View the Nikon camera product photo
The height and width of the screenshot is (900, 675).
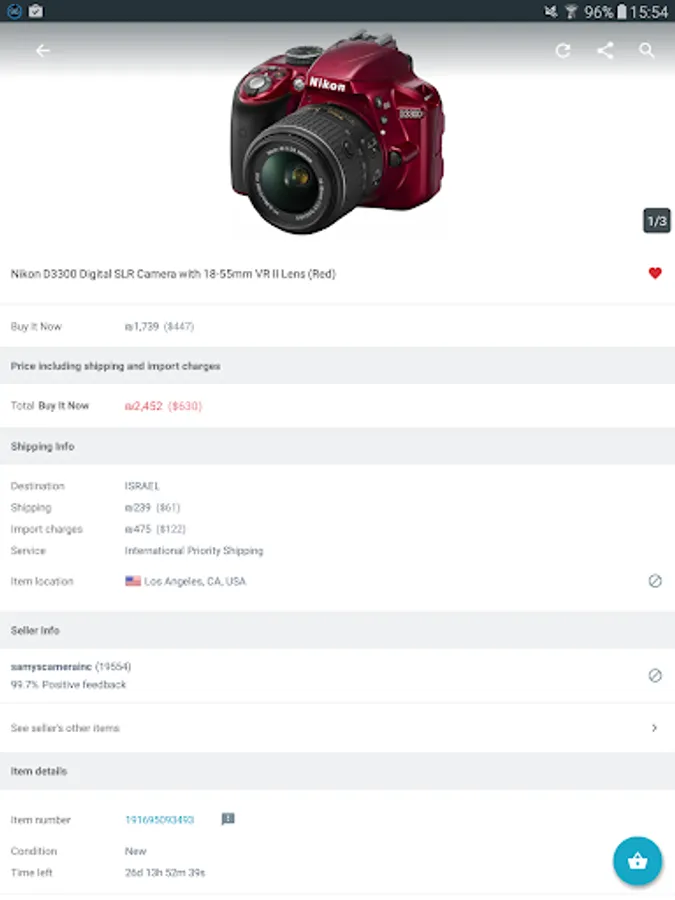coord(338,132)
